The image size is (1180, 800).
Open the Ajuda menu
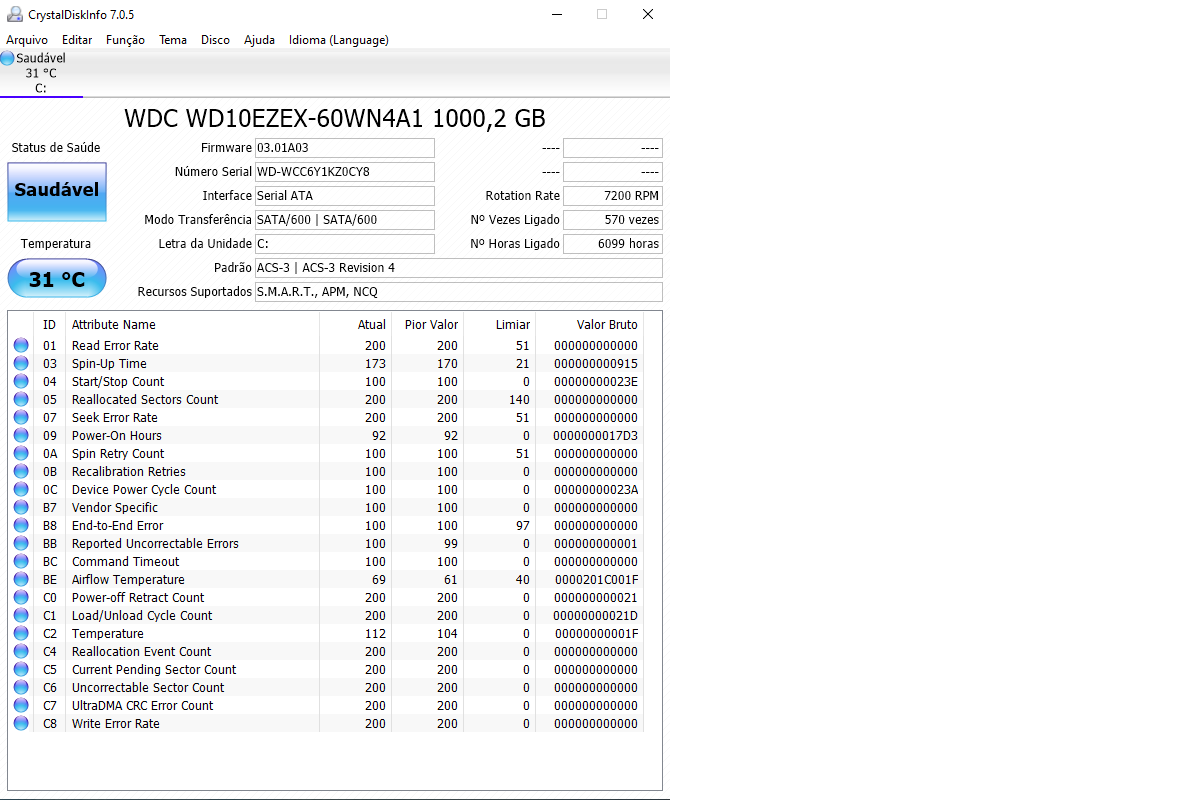(259, 40)
